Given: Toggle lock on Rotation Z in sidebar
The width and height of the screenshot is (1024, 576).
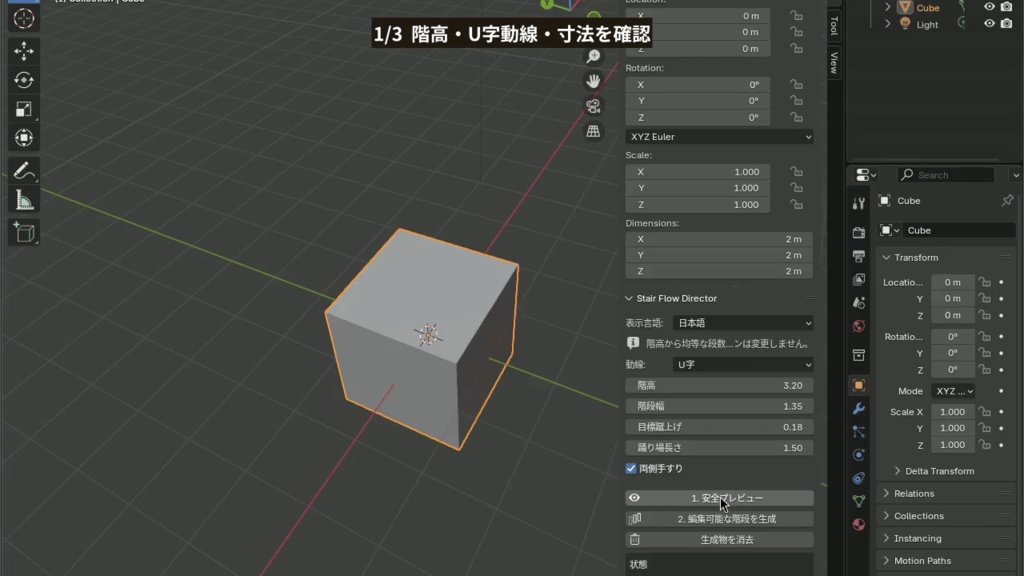Looking at the screenshot, I should point(796,118).
